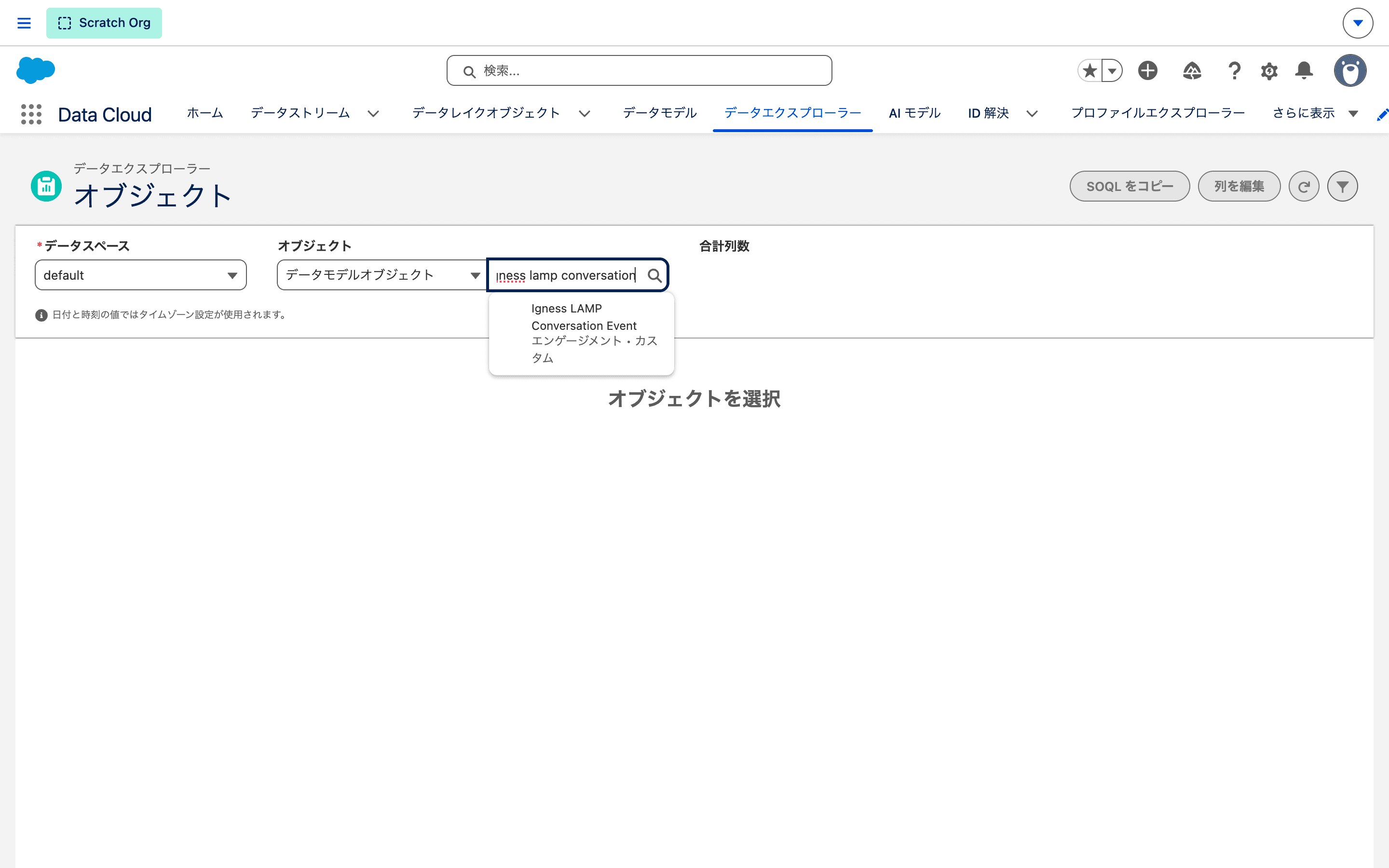The image size is (1389, 868).
Task: Open the さらに表示 more tabs menu
Action: [x=1315, y=113]
